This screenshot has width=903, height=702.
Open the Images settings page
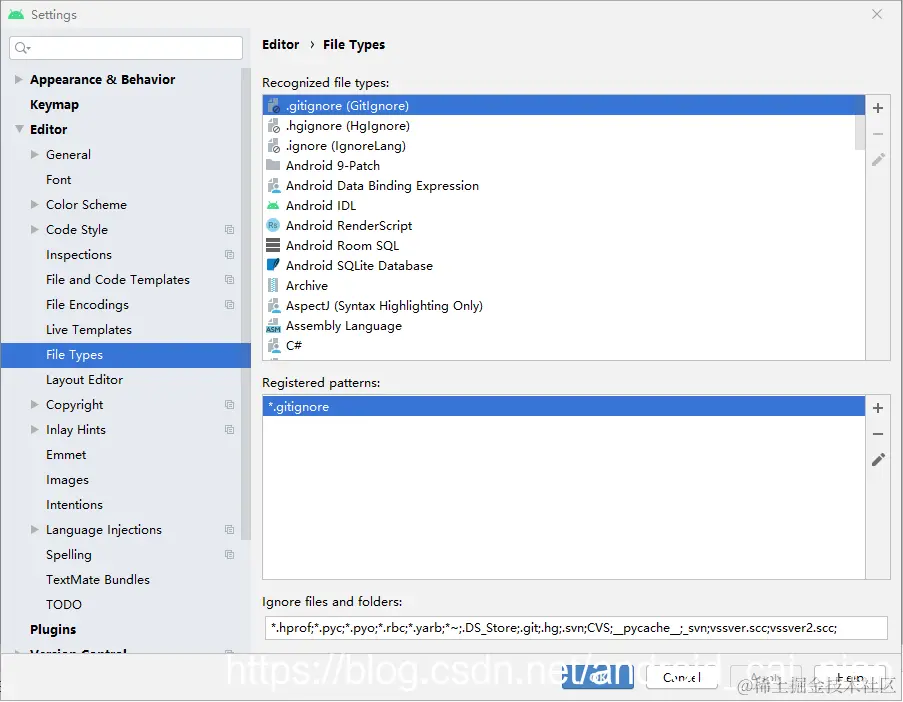67,480
